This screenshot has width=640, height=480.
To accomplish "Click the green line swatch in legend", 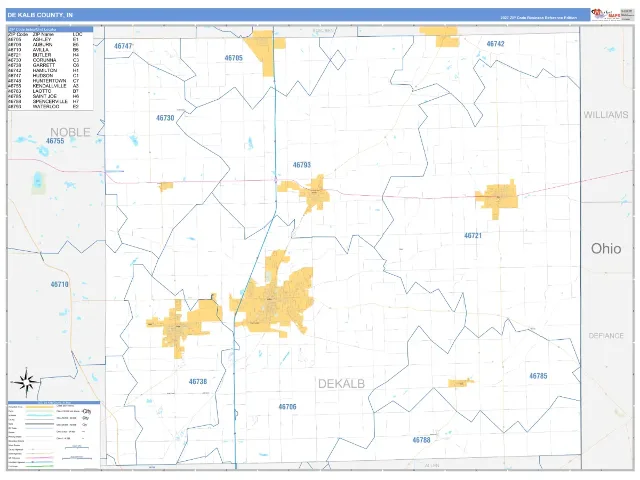I will 39,466.
